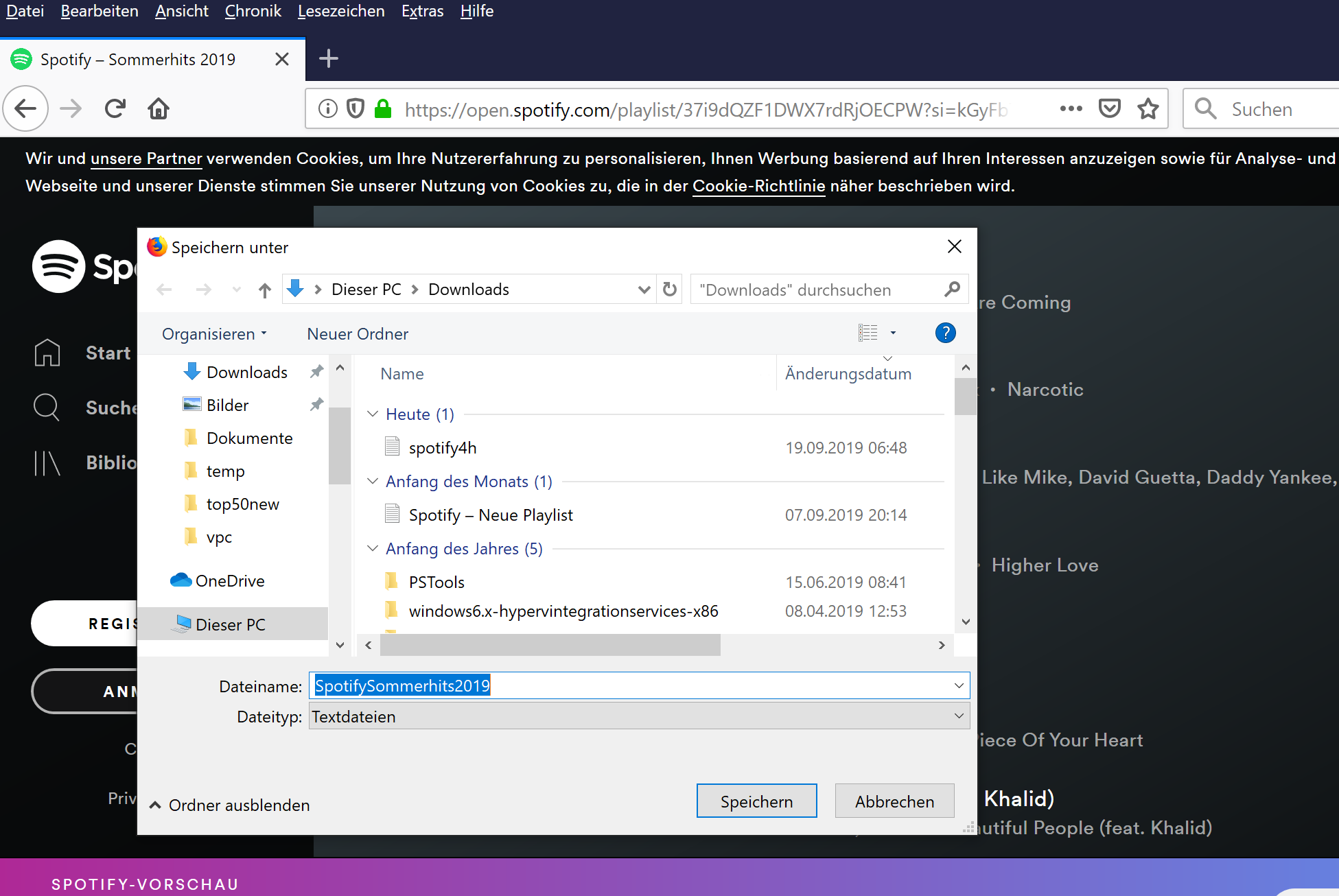Select the OneDrive location

click(x=217, y=580)
